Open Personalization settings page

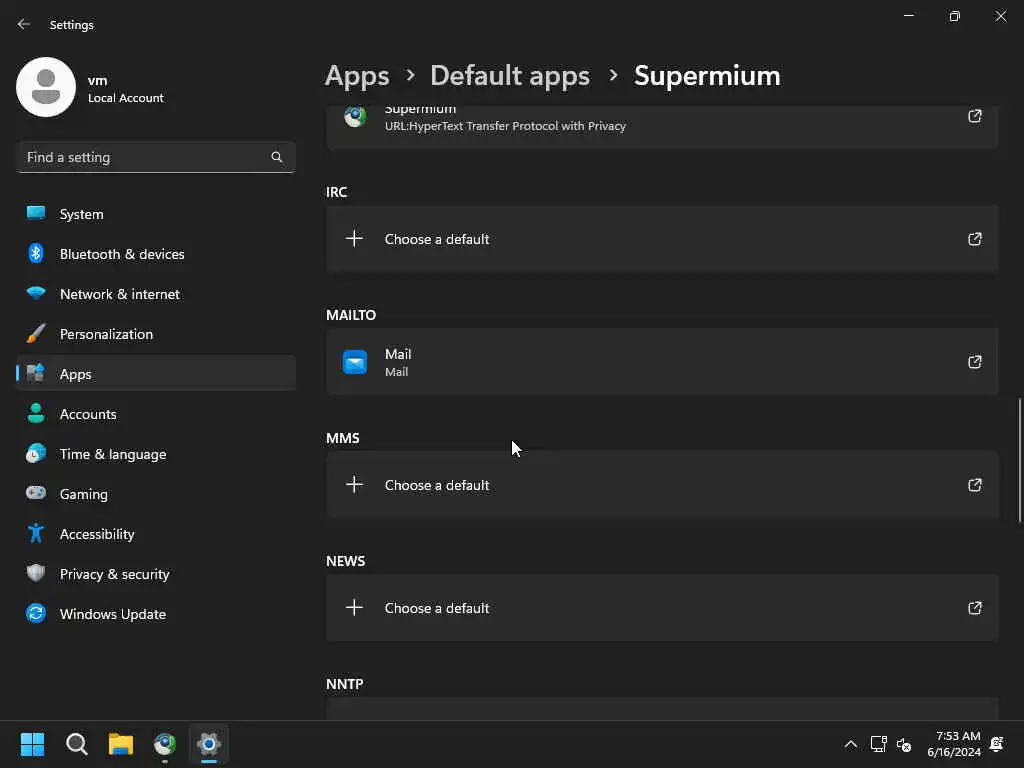[x=106, y=334]
